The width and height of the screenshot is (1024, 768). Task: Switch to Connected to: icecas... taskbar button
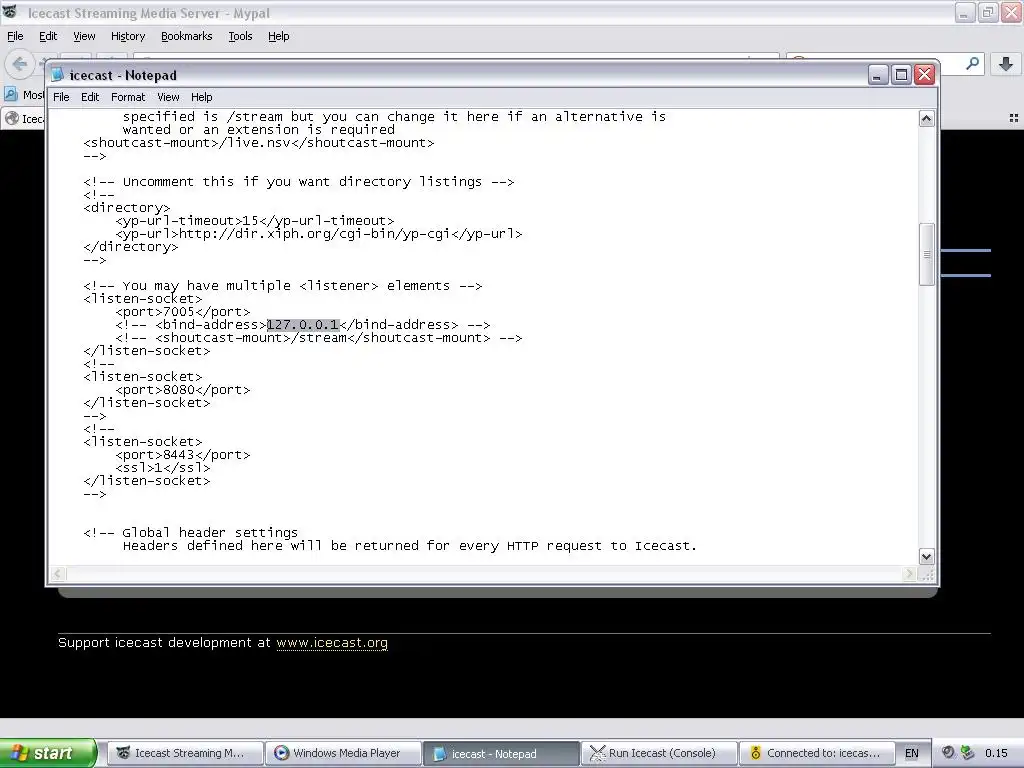click(x=816, y=753)
